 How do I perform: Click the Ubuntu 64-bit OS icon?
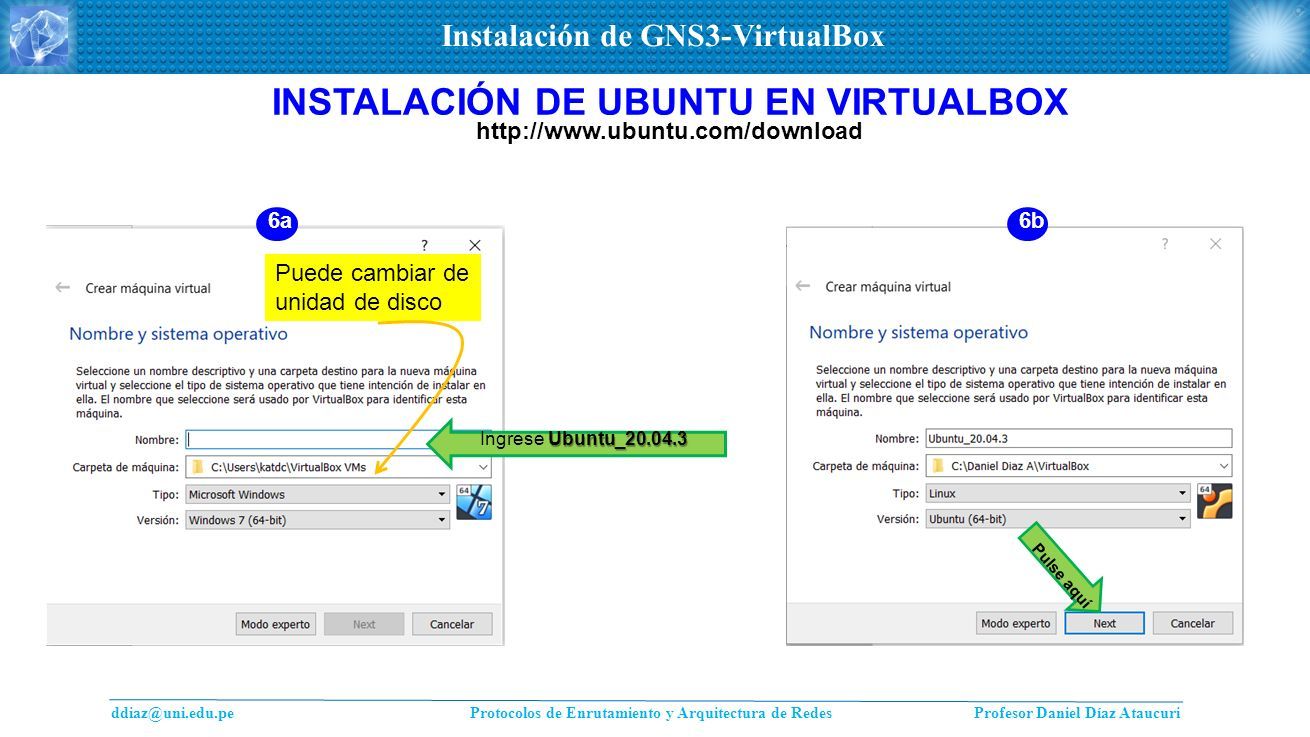tap(1214, 501)
